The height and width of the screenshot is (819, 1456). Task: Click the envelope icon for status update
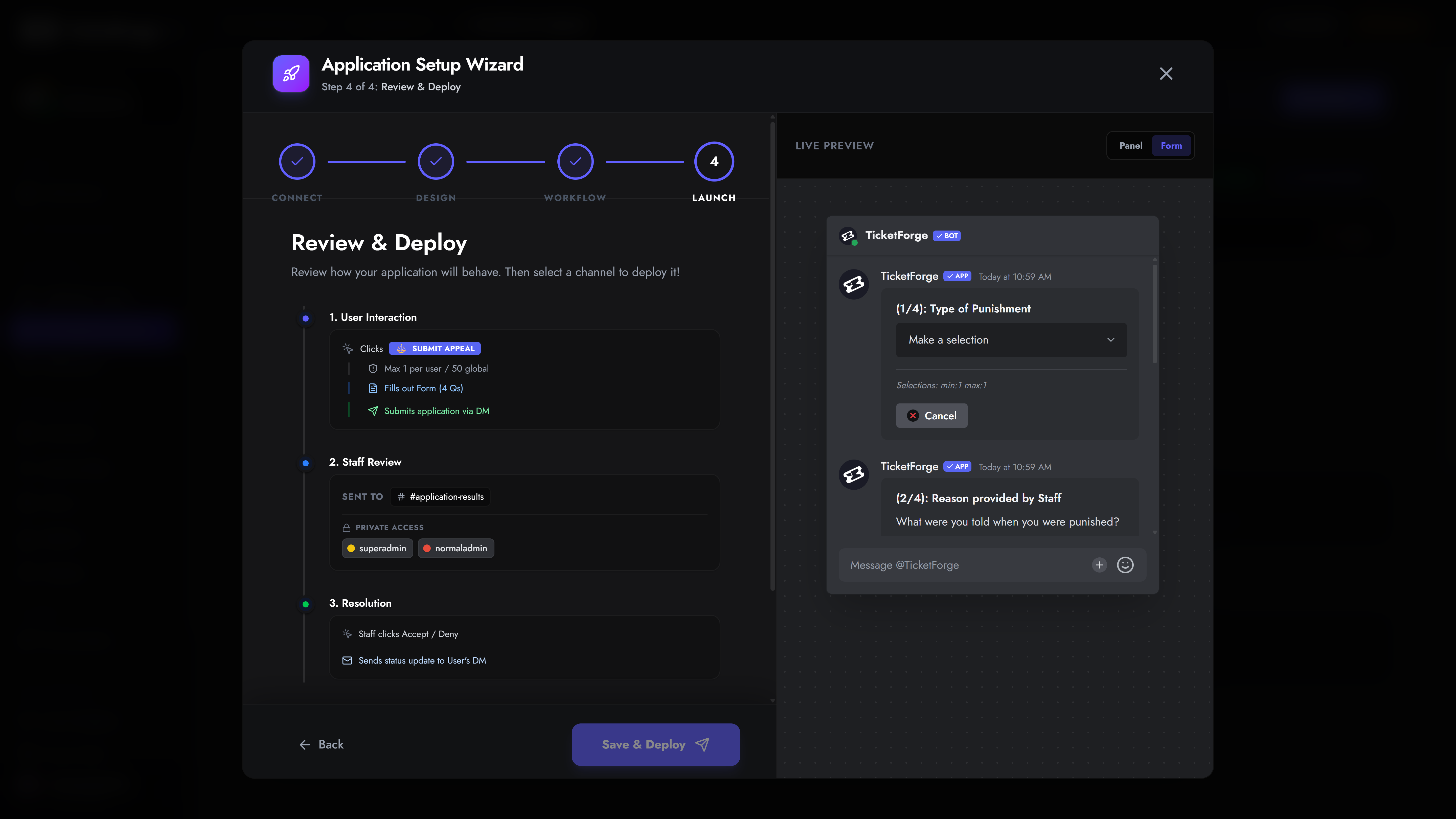pos(347,661)
